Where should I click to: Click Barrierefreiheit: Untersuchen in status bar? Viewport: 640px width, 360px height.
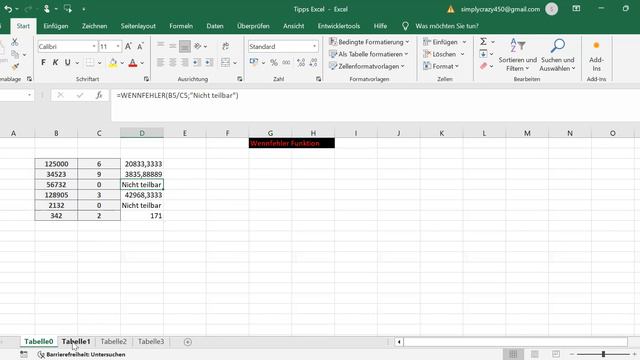tap(82, 354)
